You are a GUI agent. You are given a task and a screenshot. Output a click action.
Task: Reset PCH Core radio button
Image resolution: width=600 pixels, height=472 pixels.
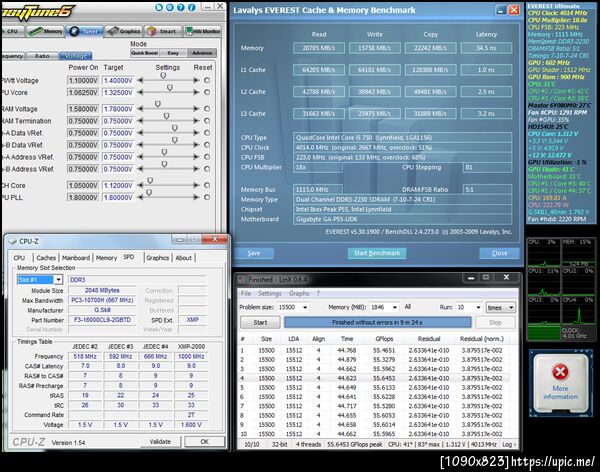pyautogui.click(x=207, y=185)
